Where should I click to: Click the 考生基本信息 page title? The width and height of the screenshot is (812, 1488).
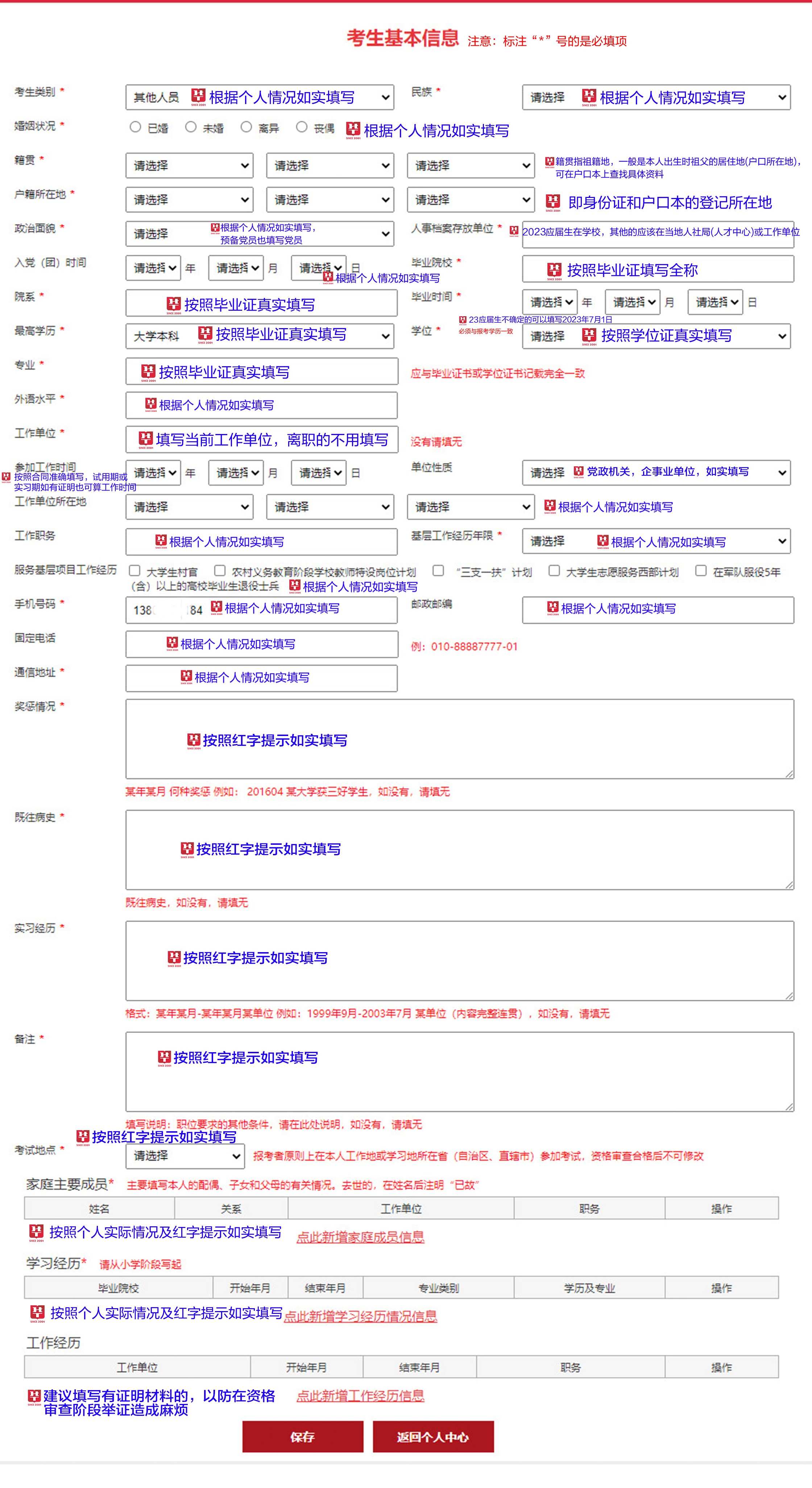pyautogui.click(x=402, y=38)
